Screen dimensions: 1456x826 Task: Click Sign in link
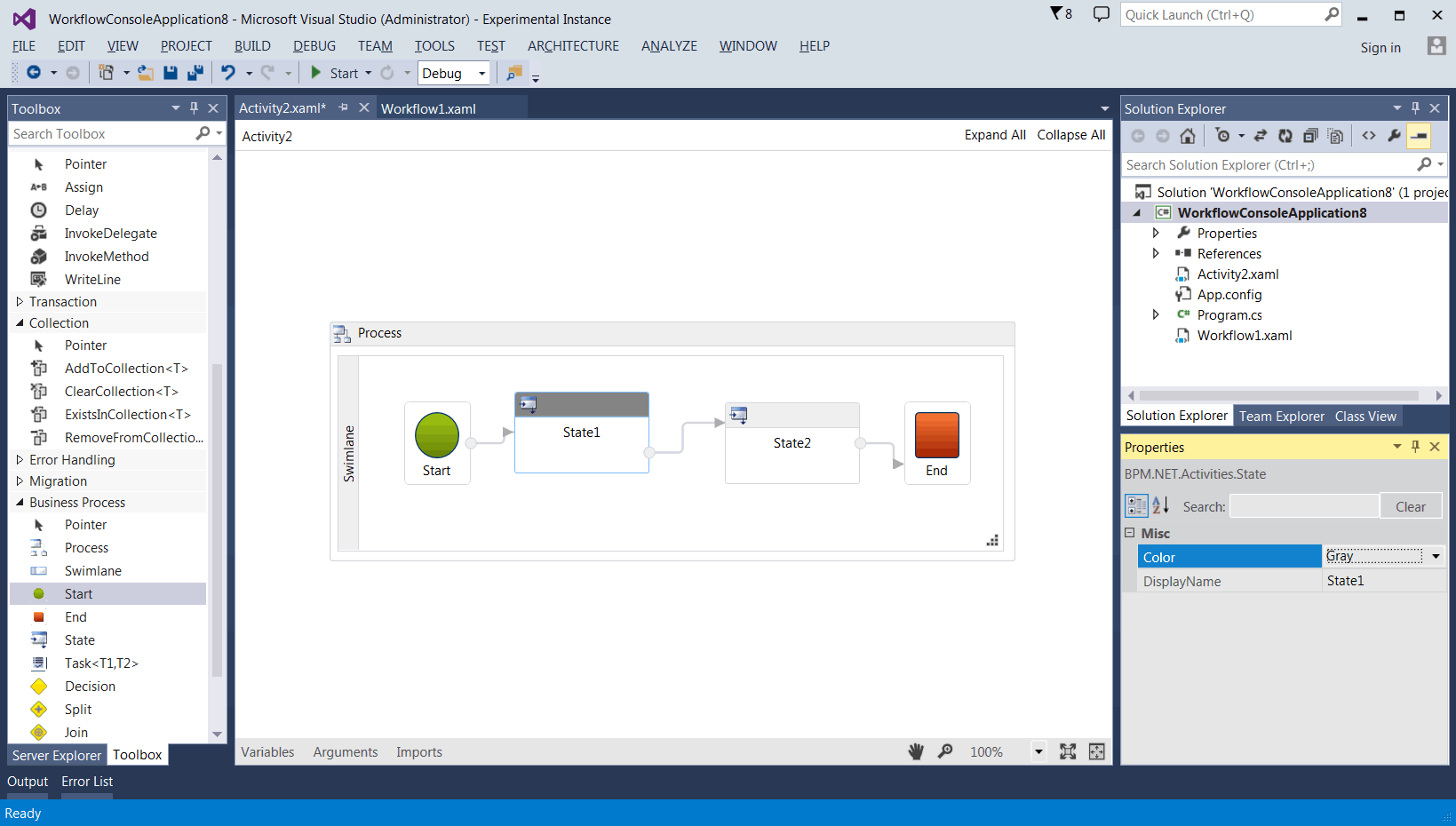(1380, 47)
